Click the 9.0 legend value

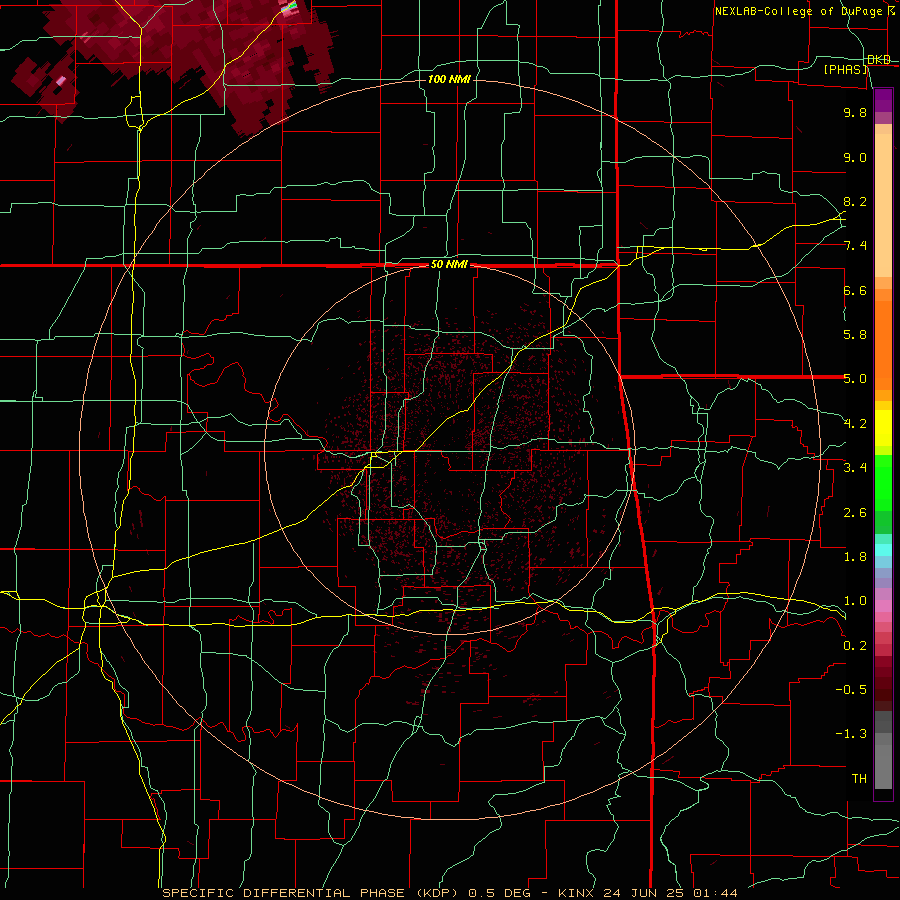tap(855, 157)
